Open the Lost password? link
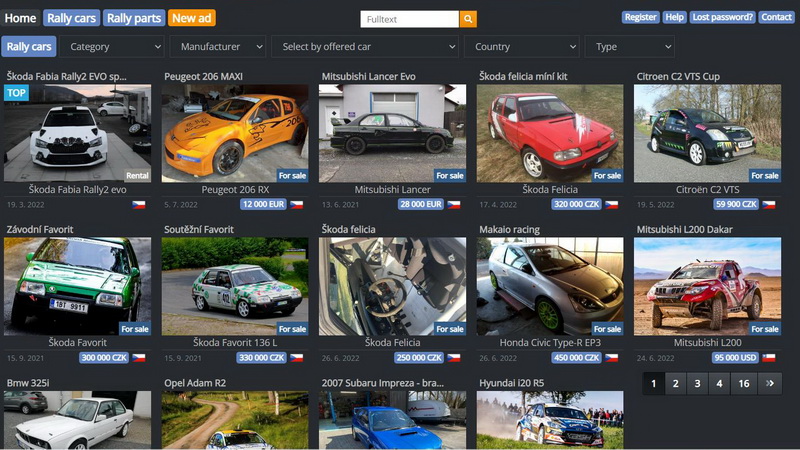 [x=722, y=18]
